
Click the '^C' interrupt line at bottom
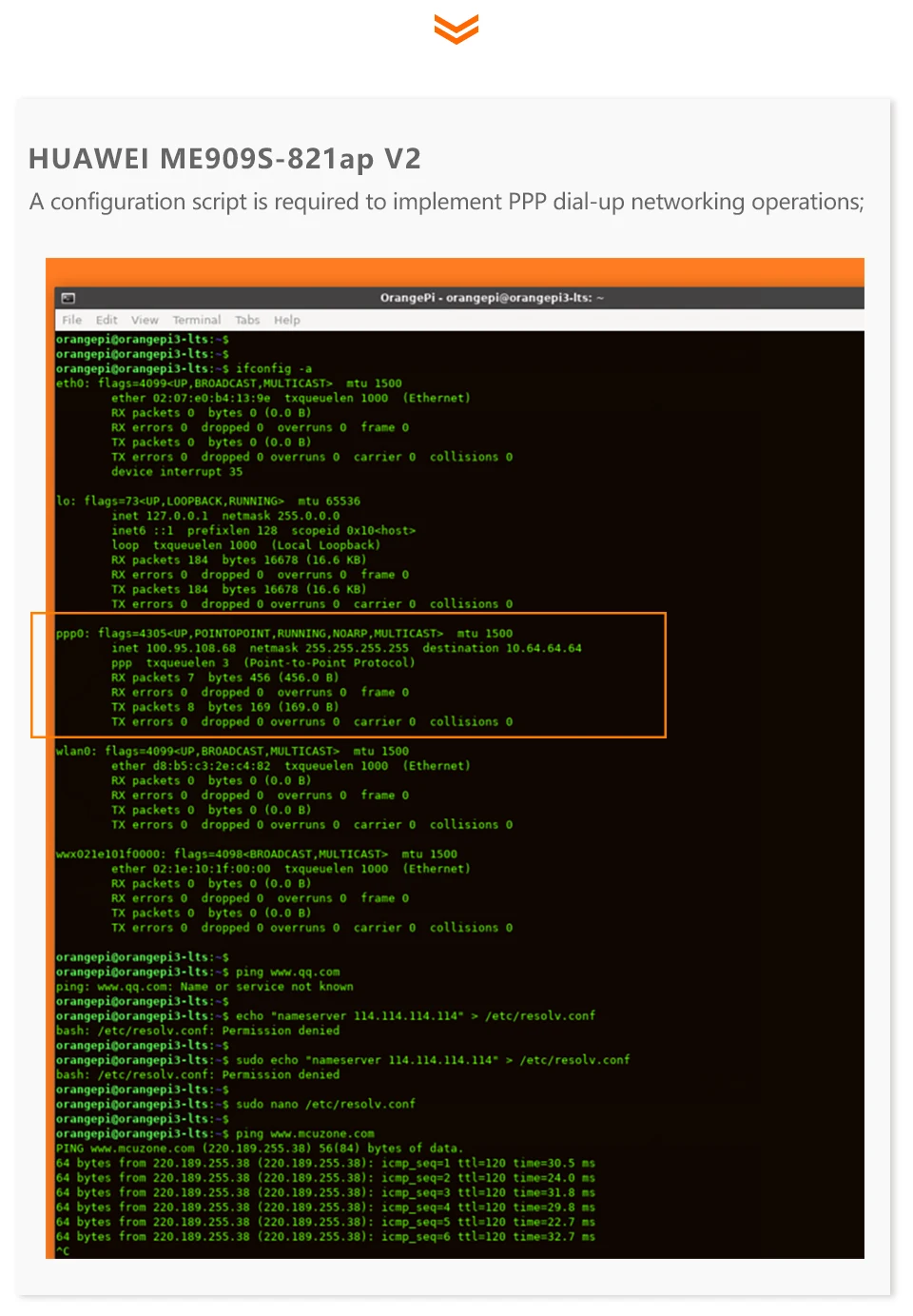pyautogui.click(x=63, y=1251)
